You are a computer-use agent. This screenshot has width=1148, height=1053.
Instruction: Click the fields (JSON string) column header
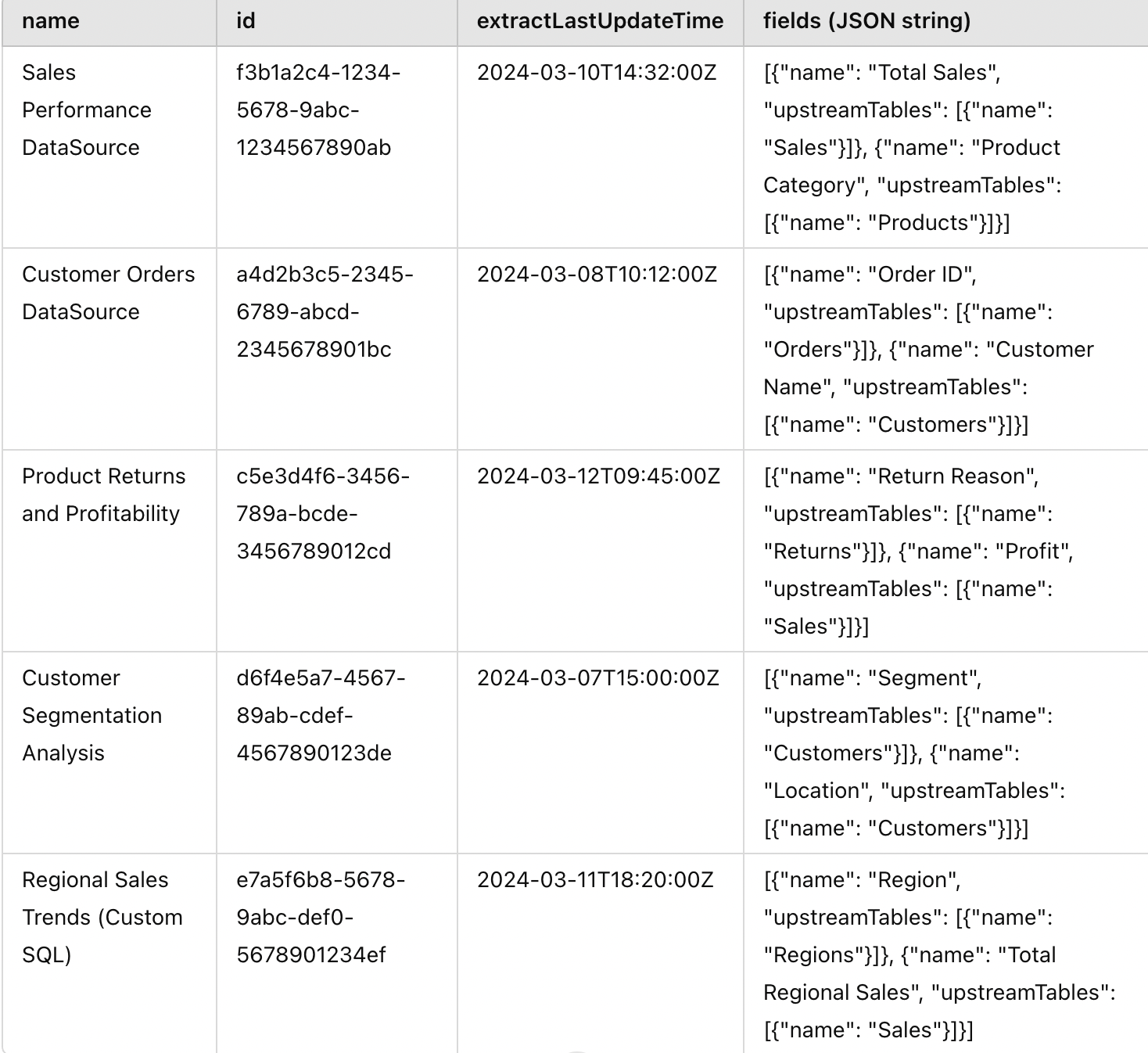click(x=866, y=21)
